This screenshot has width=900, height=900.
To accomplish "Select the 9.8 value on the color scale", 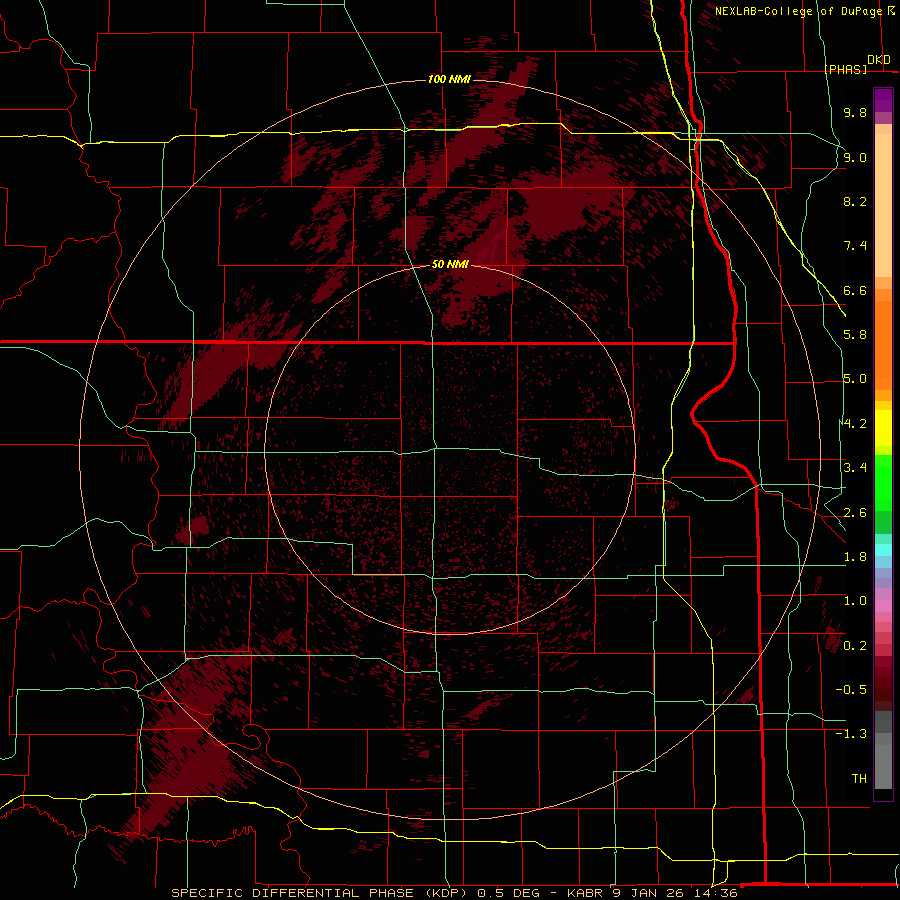I will [855, 112].
